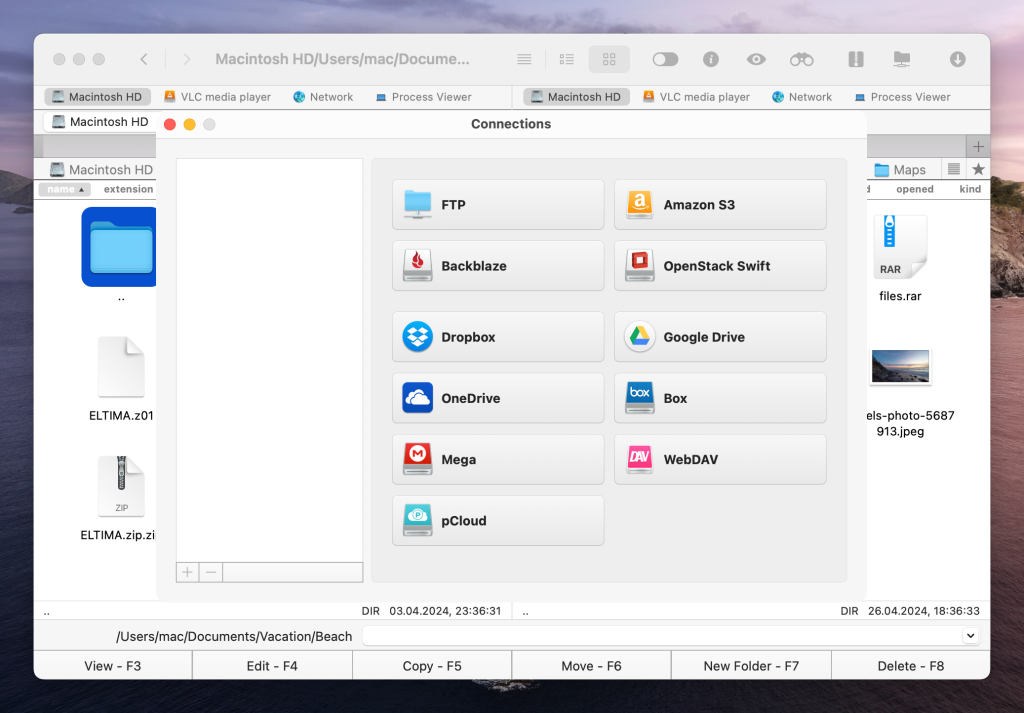
Task: Click the download queue arrow icon
Action: (957, 60)
